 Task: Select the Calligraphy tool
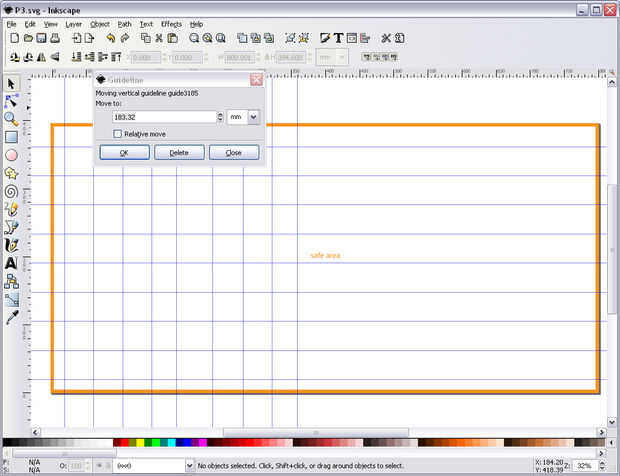[11, 245]
